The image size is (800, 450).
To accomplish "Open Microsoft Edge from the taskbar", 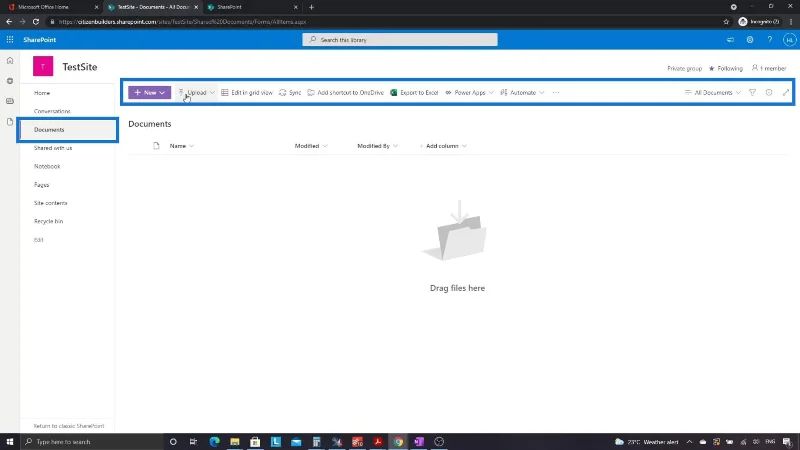I will (x=214, y=441).
